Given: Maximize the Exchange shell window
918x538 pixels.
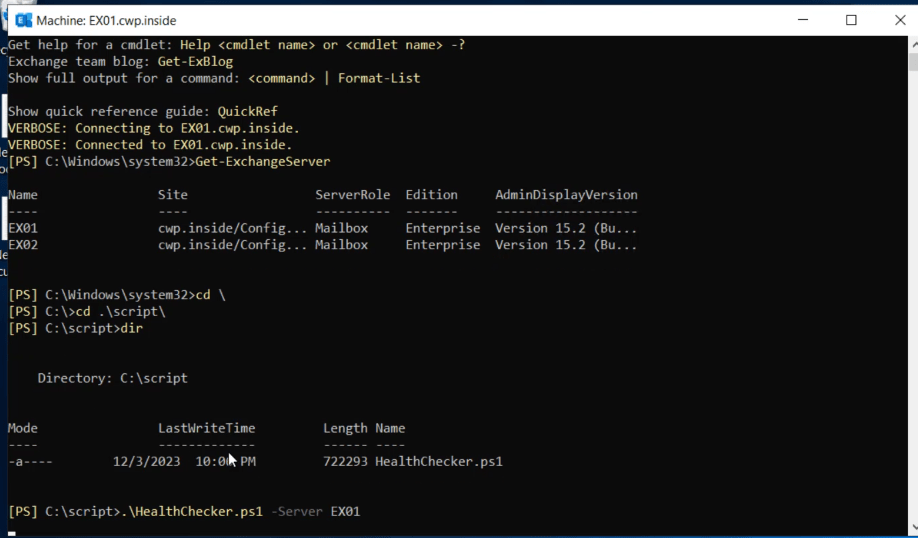Looking at the screenshot, I should point(851,20).
